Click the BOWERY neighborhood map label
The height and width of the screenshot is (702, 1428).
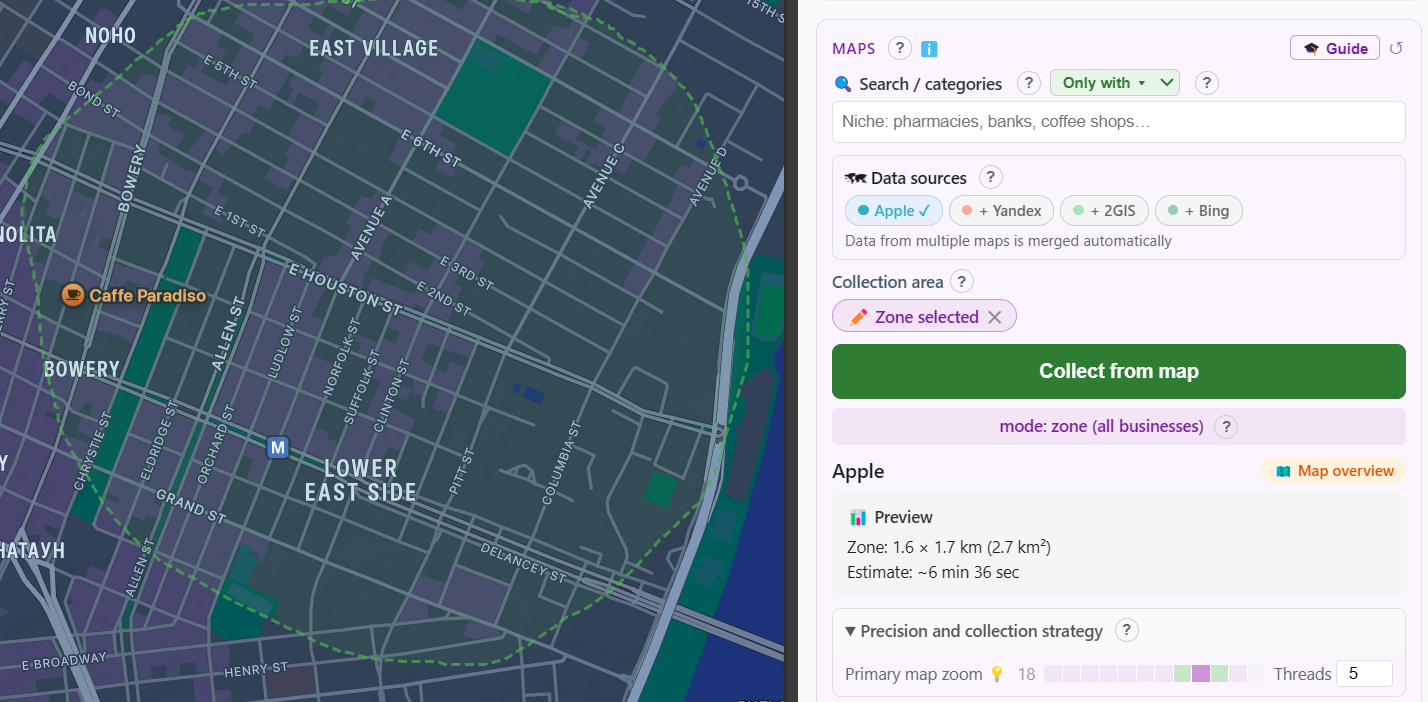click(x=82, y=369)
